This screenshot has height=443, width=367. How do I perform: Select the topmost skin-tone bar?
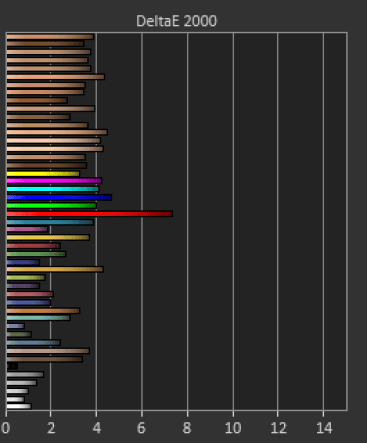[x=50, y=37]
